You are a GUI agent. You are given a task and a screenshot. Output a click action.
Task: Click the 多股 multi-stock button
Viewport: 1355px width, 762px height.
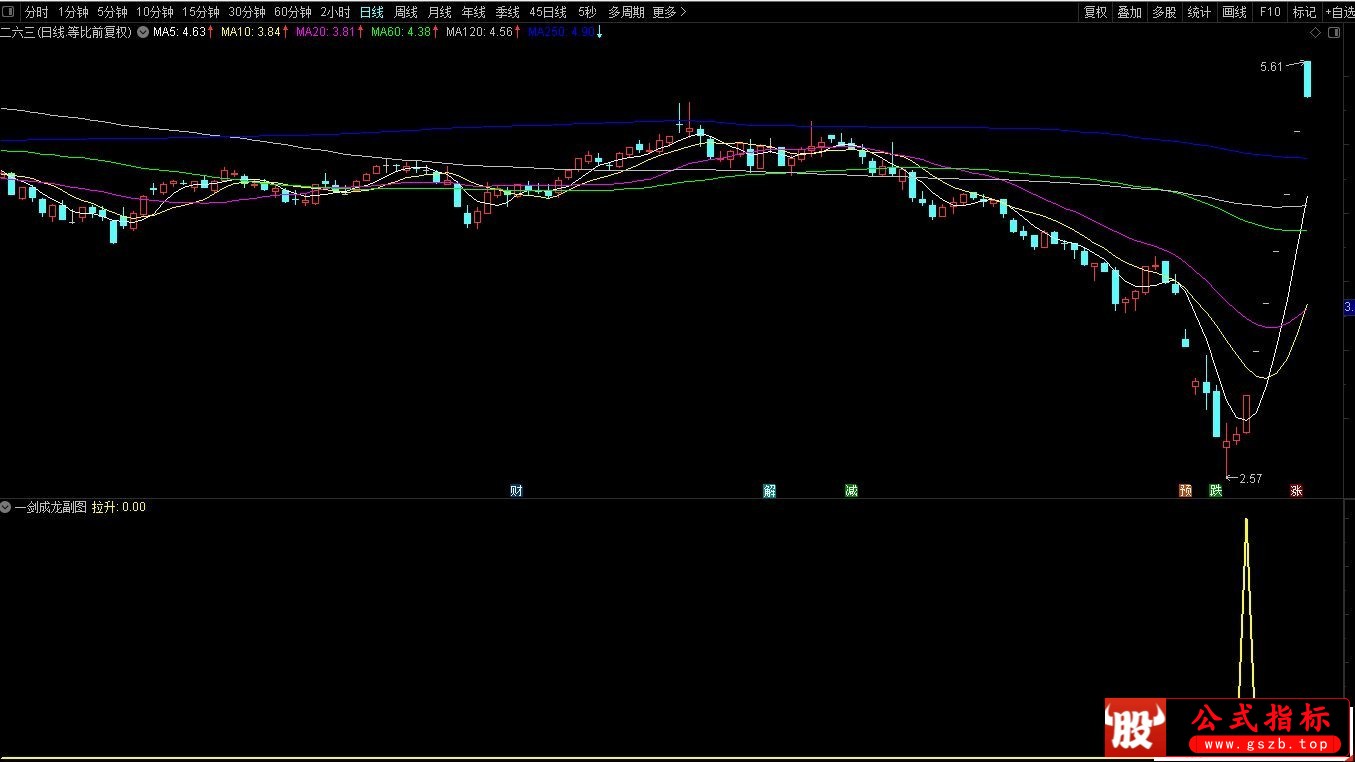click(x=1164, y=12)
